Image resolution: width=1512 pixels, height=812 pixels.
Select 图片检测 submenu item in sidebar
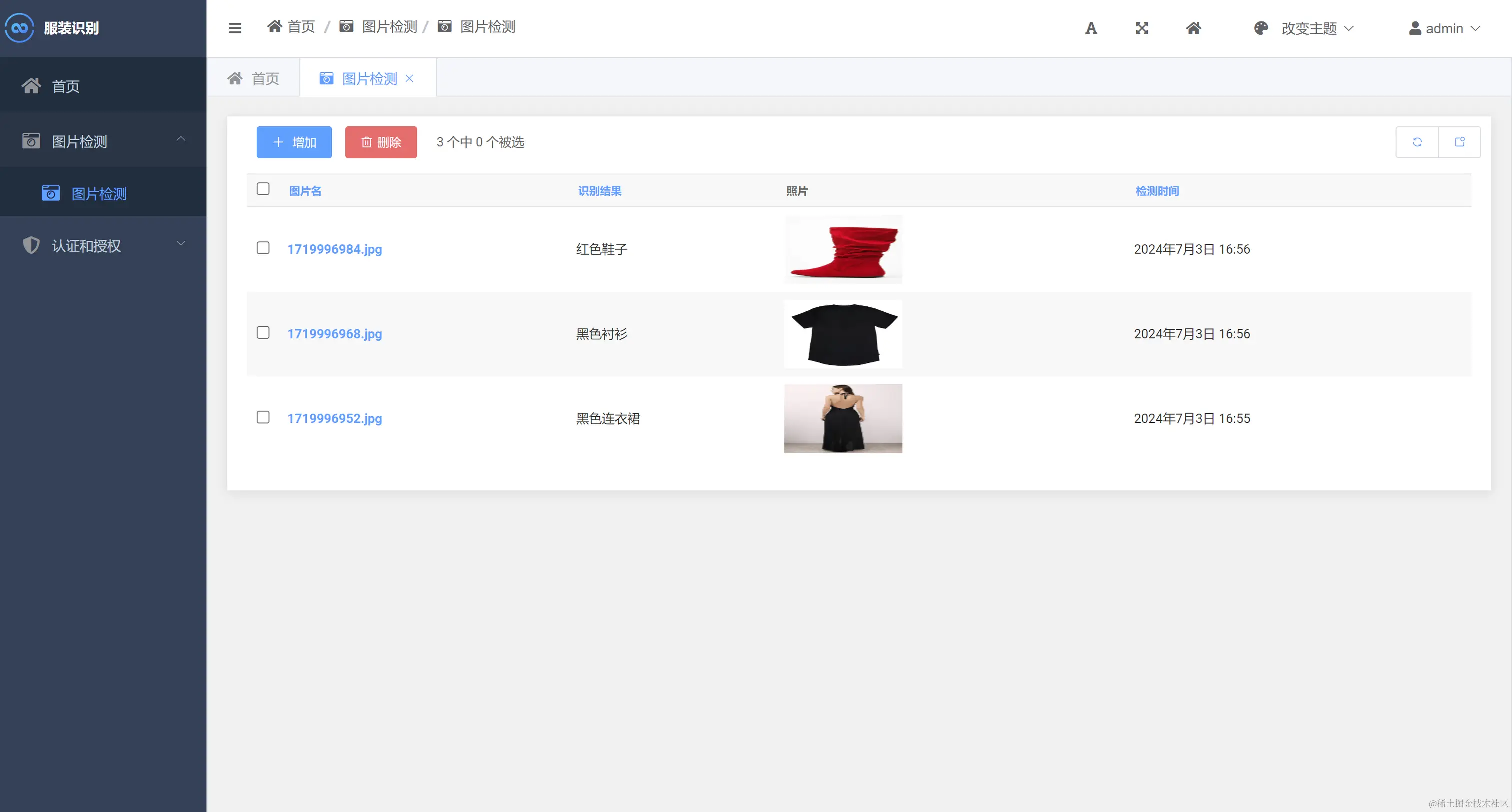pyautogui.click(x=98, y=194)
